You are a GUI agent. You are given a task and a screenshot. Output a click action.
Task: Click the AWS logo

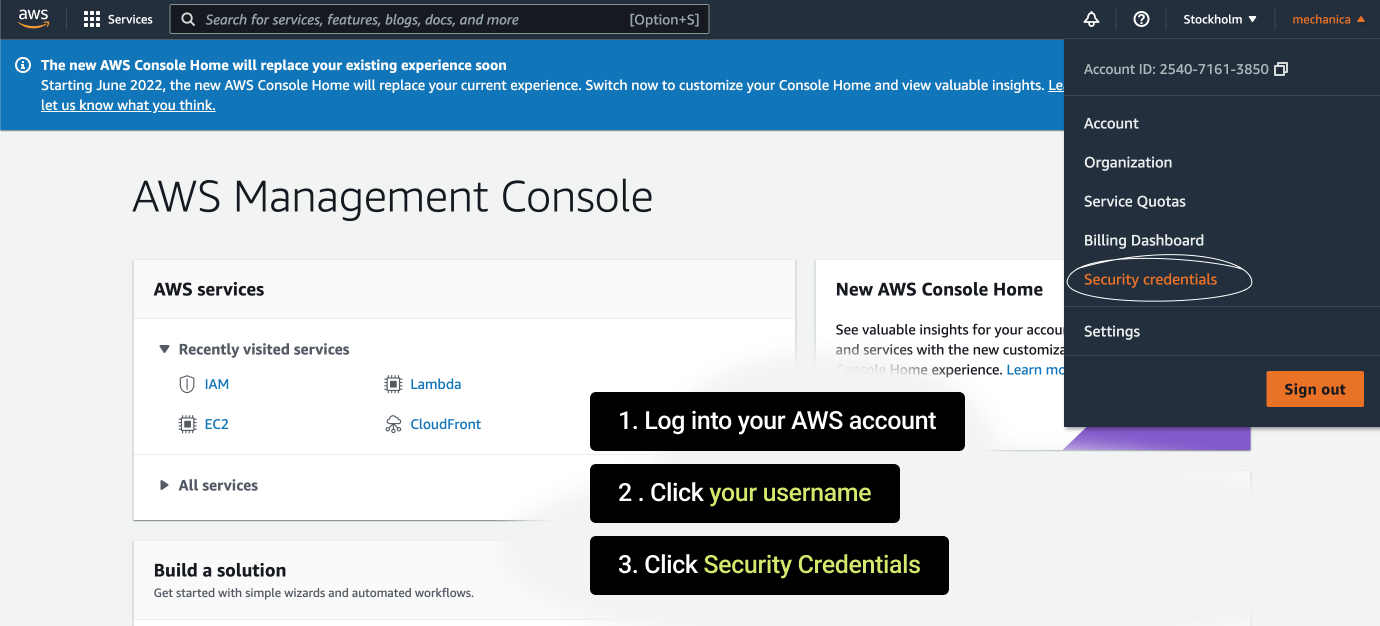point(33,19)
